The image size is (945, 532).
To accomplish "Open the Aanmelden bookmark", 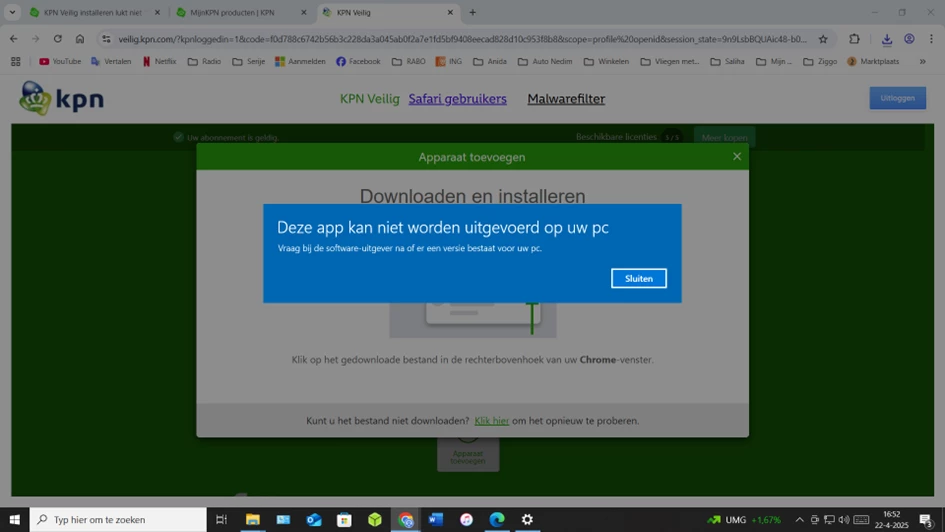I will click(x=300, y=61).
